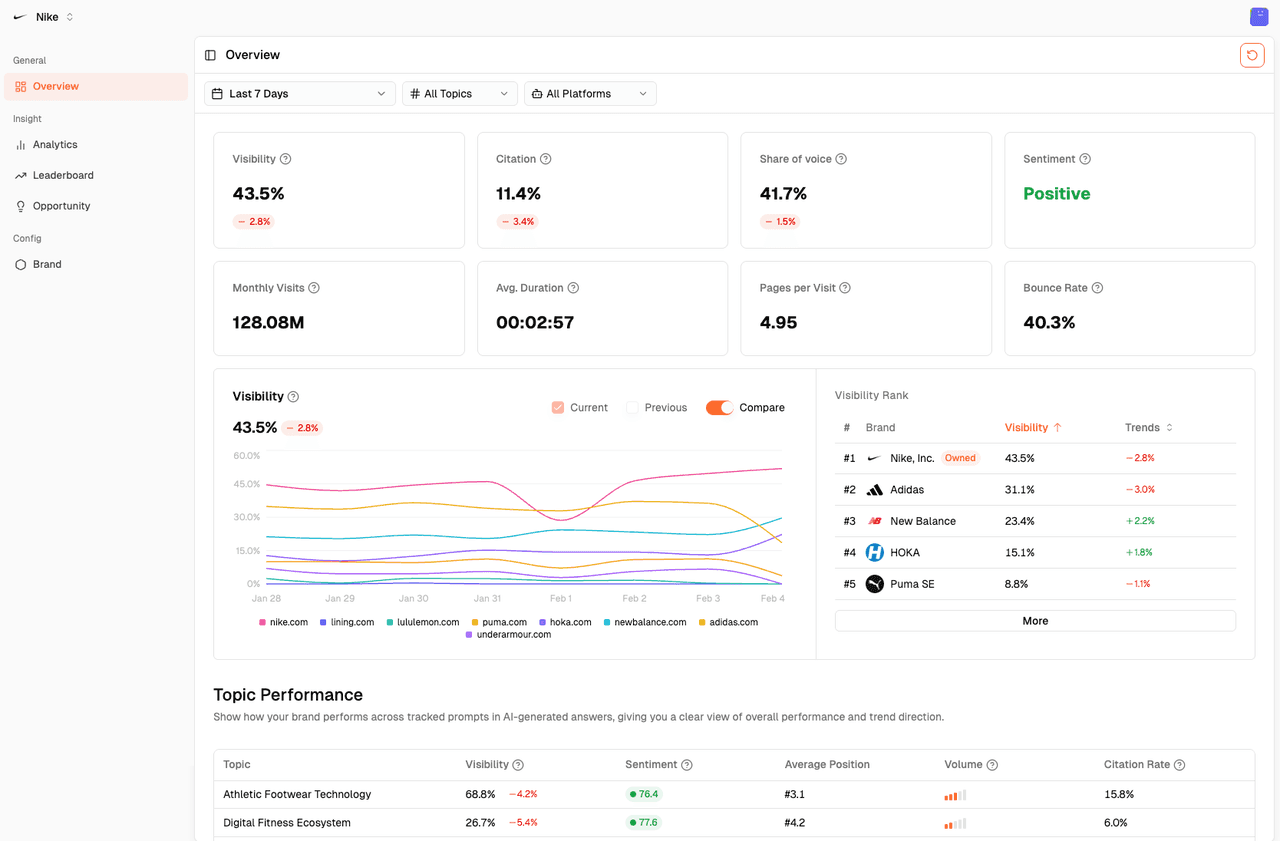Screen dimensions: 1280x841
Task: Select Overview in the sidebar
Action: click(x=96, y=87)
